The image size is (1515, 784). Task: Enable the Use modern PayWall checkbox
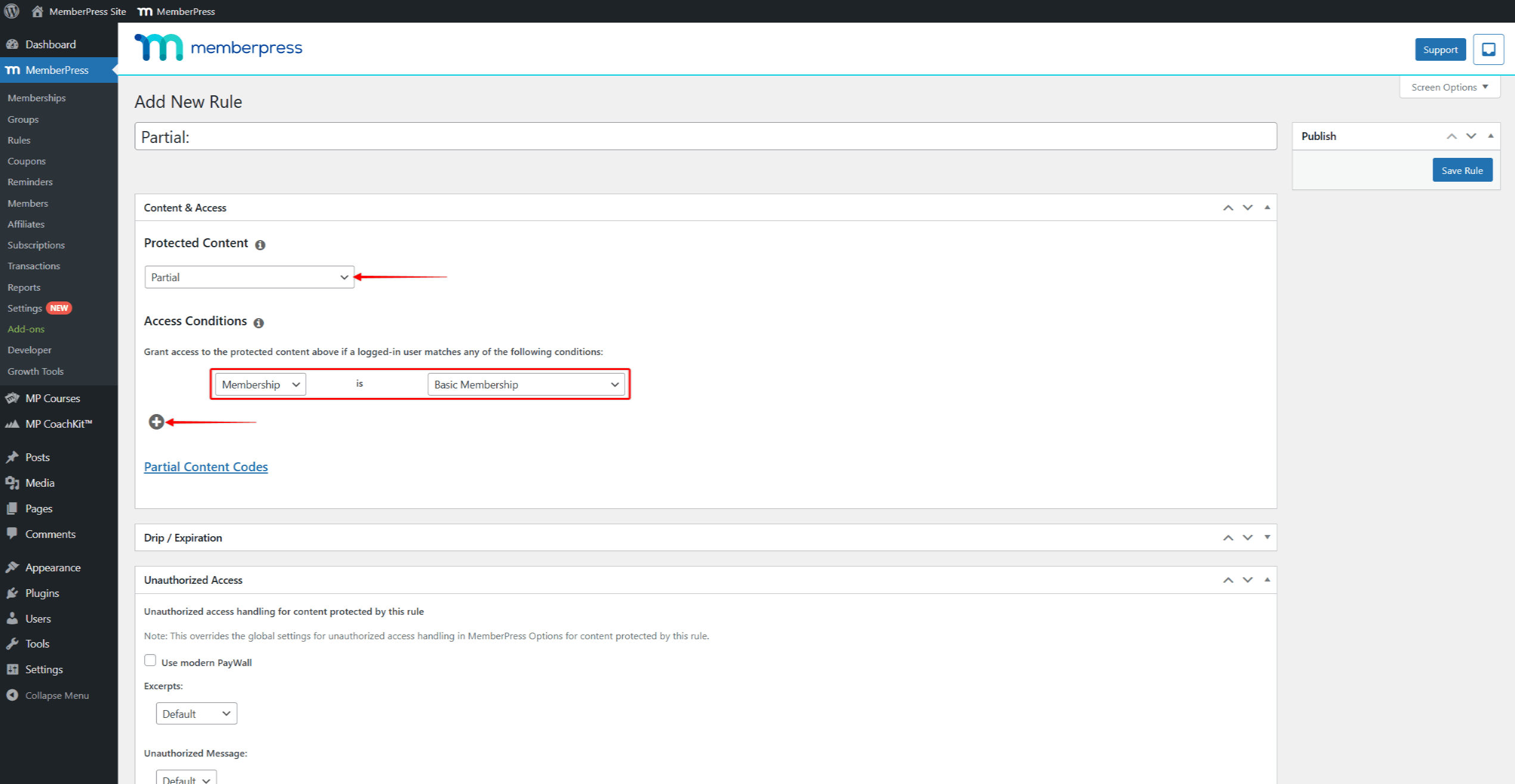150,660
